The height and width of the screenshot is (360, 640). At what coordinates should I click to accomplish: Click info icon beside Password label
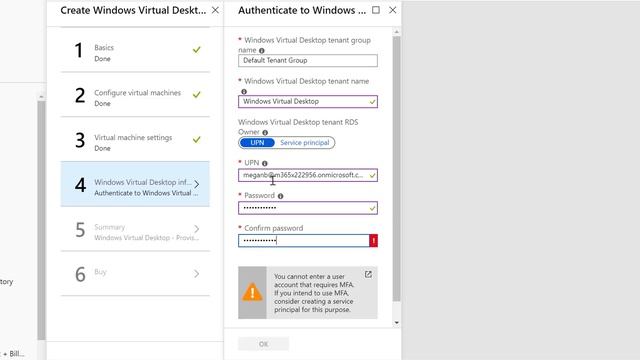280,196
